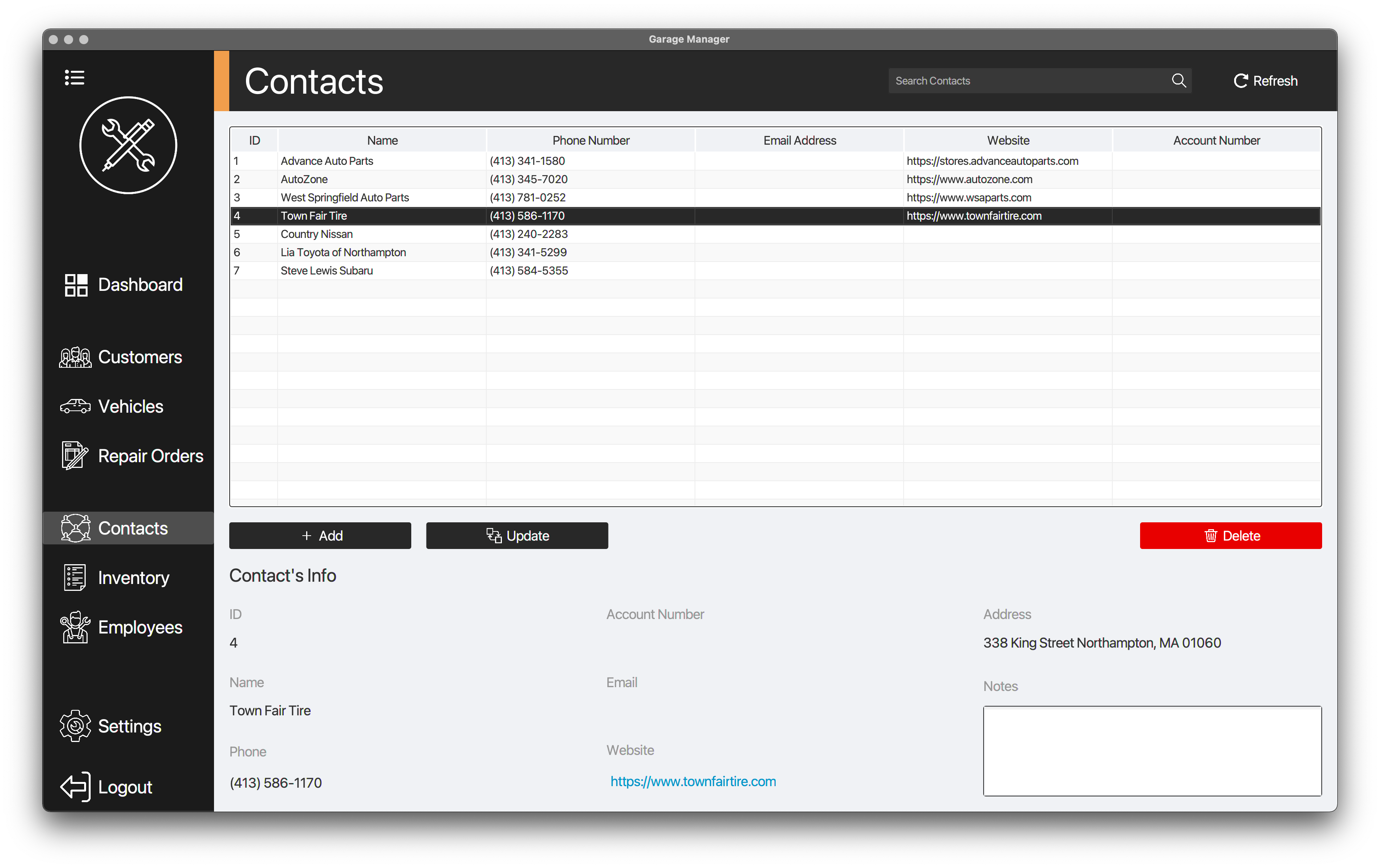Log out using the Logout item
Screen dimensions: 1380x868
coord(125,787)
